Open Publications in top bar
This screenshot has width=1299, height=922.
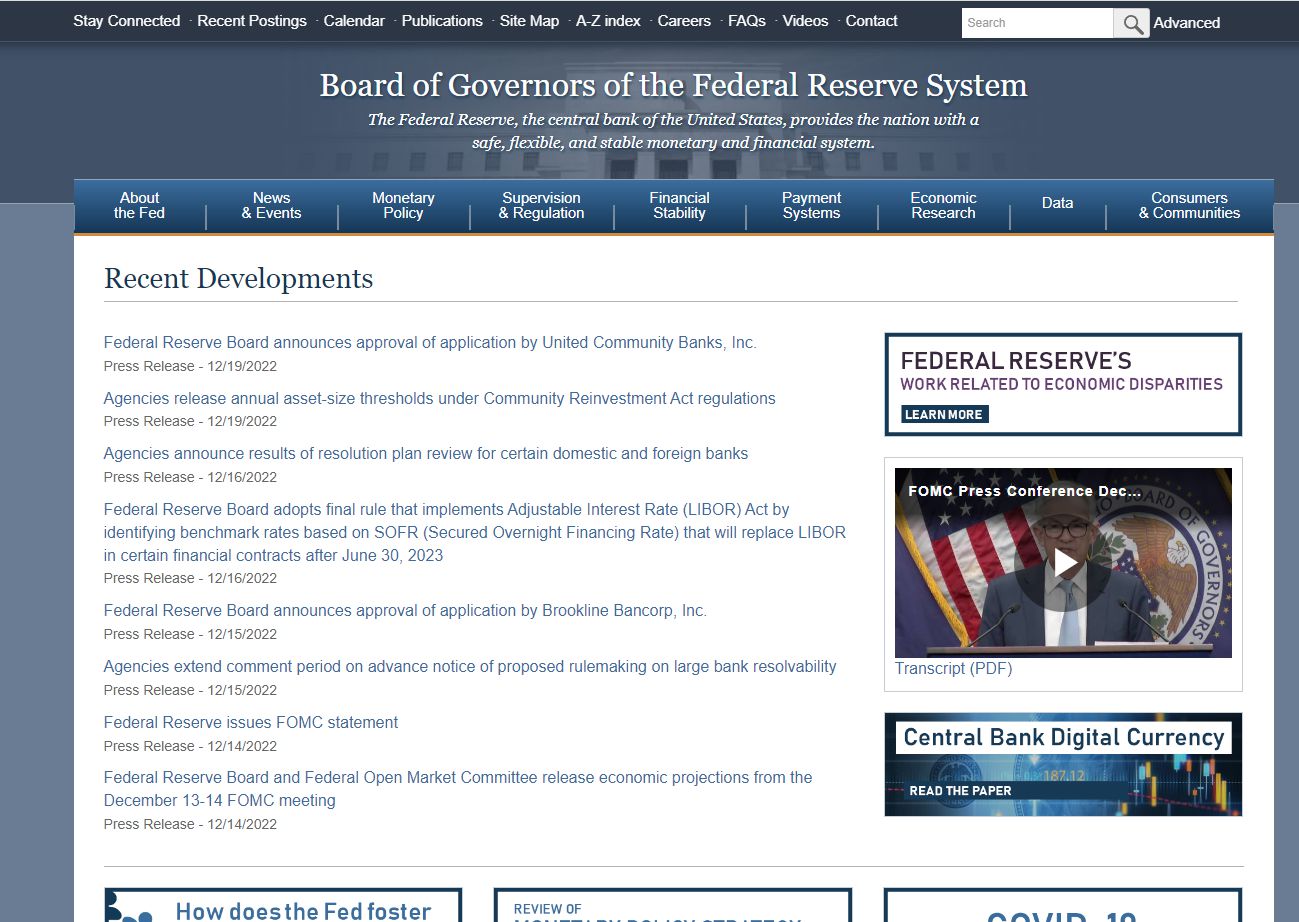[x=442, y=21]
